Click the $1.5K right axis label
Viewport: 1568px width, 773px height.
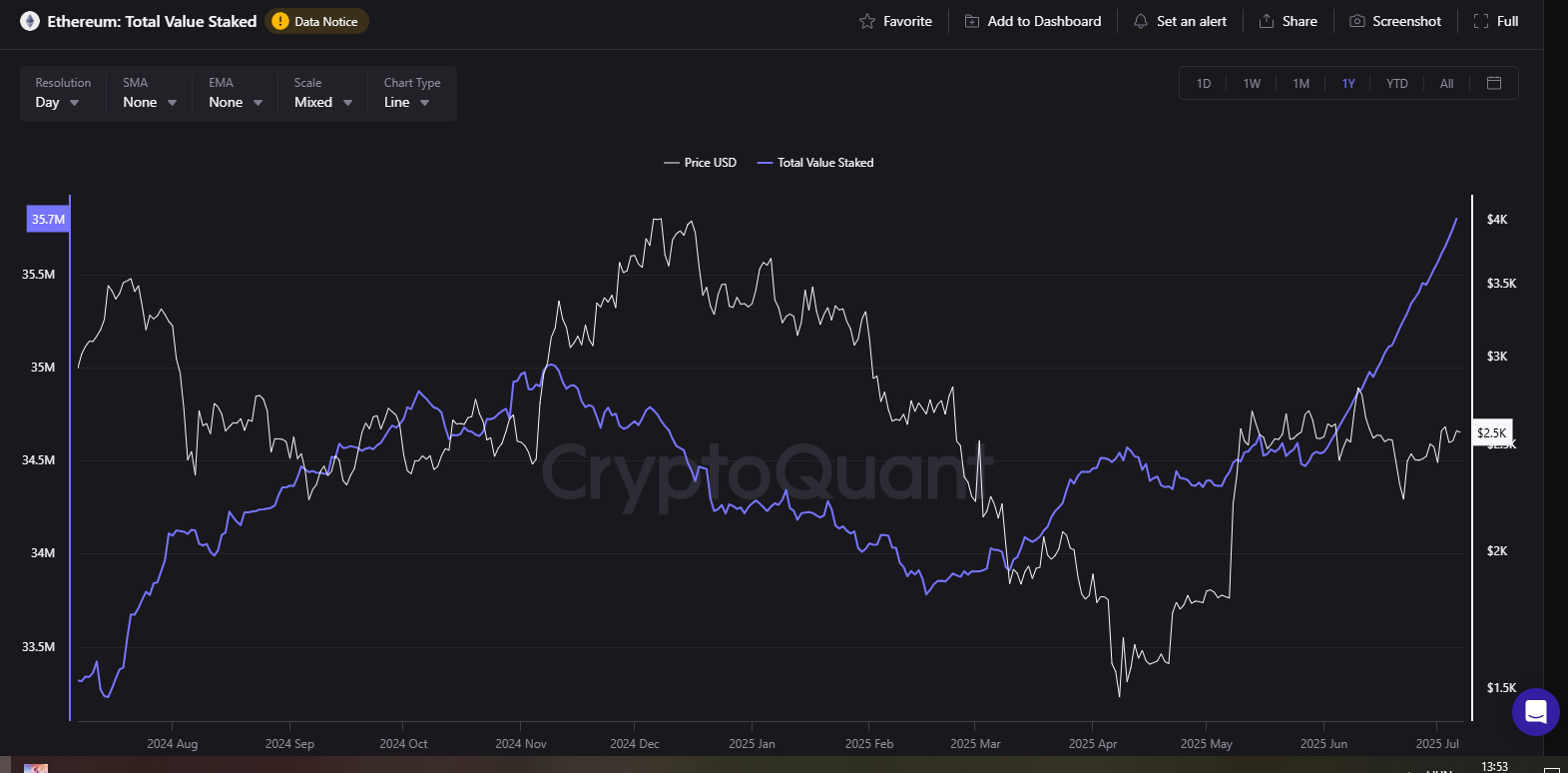(1501, 688)
